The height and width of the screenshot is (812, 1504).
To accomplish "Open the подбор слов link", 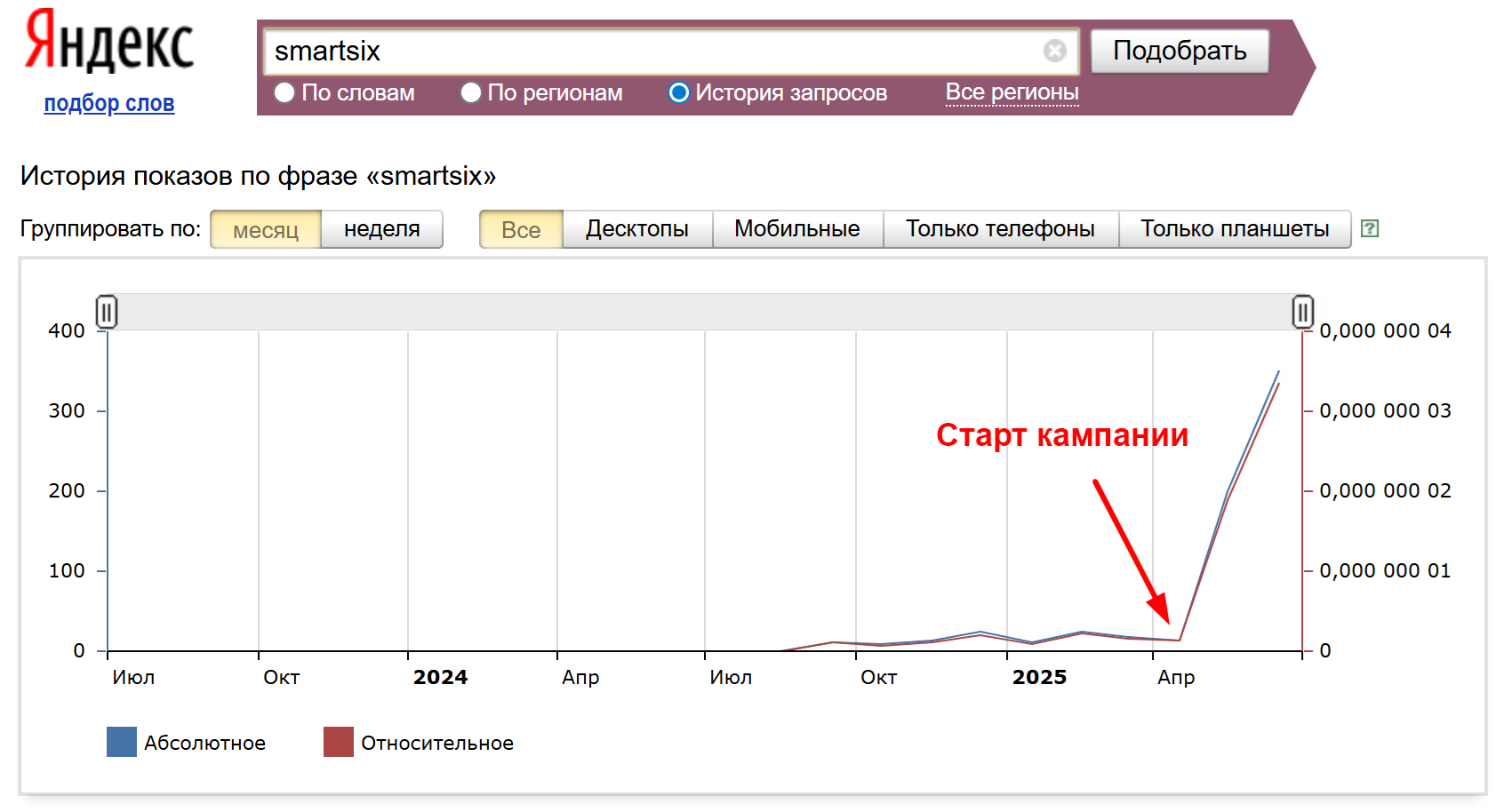I will click(109, 103).
